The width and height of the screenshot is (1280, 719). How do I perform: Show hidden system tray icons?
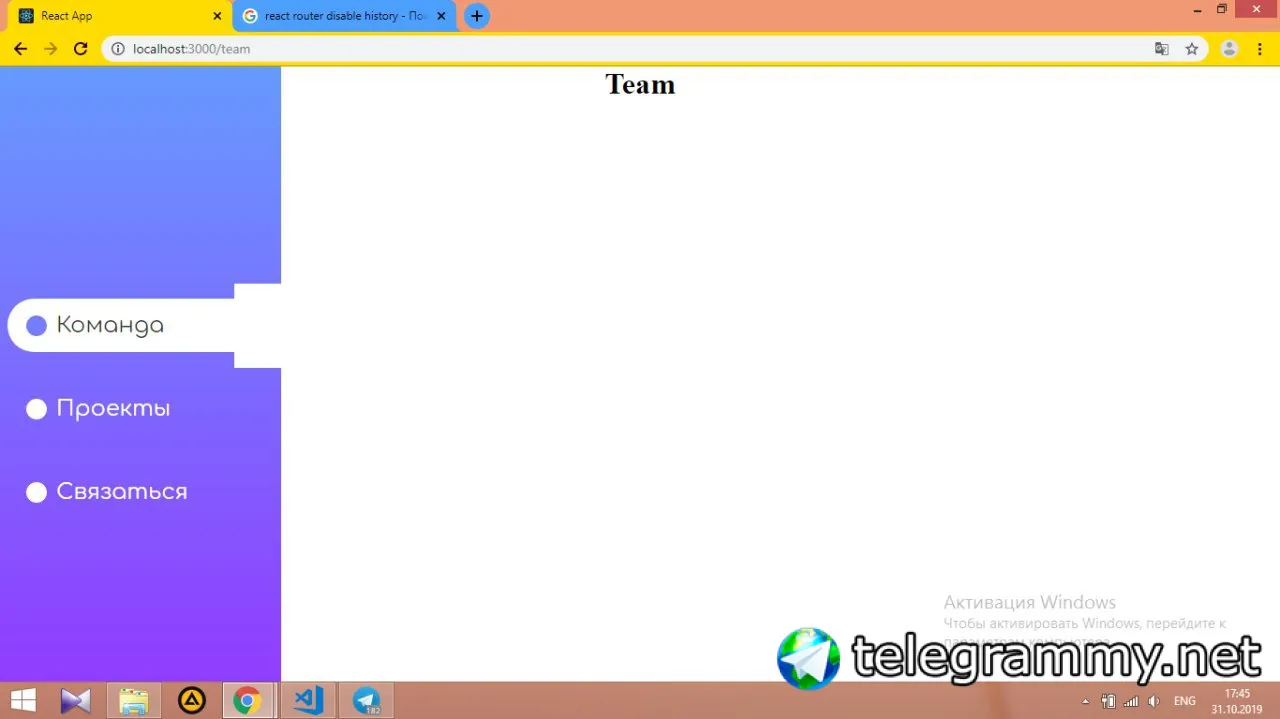(1086, 701)
